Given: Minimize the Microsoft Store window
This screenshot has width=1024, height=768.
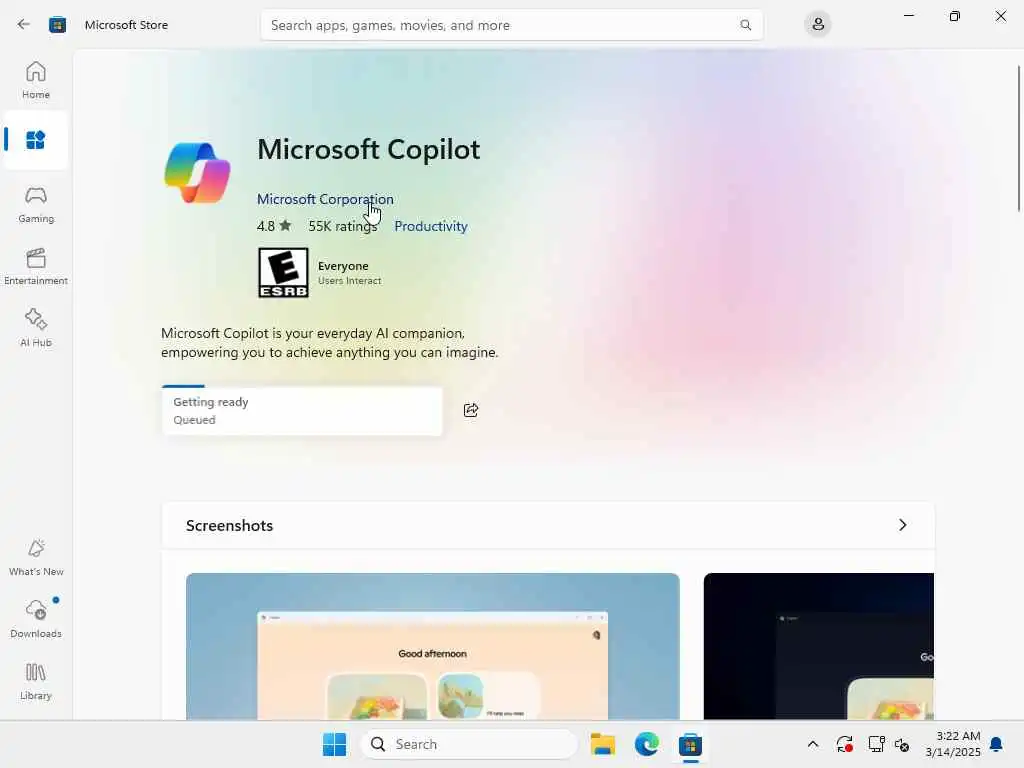Looking at the screenshot, I should click(x=908, y=16).
